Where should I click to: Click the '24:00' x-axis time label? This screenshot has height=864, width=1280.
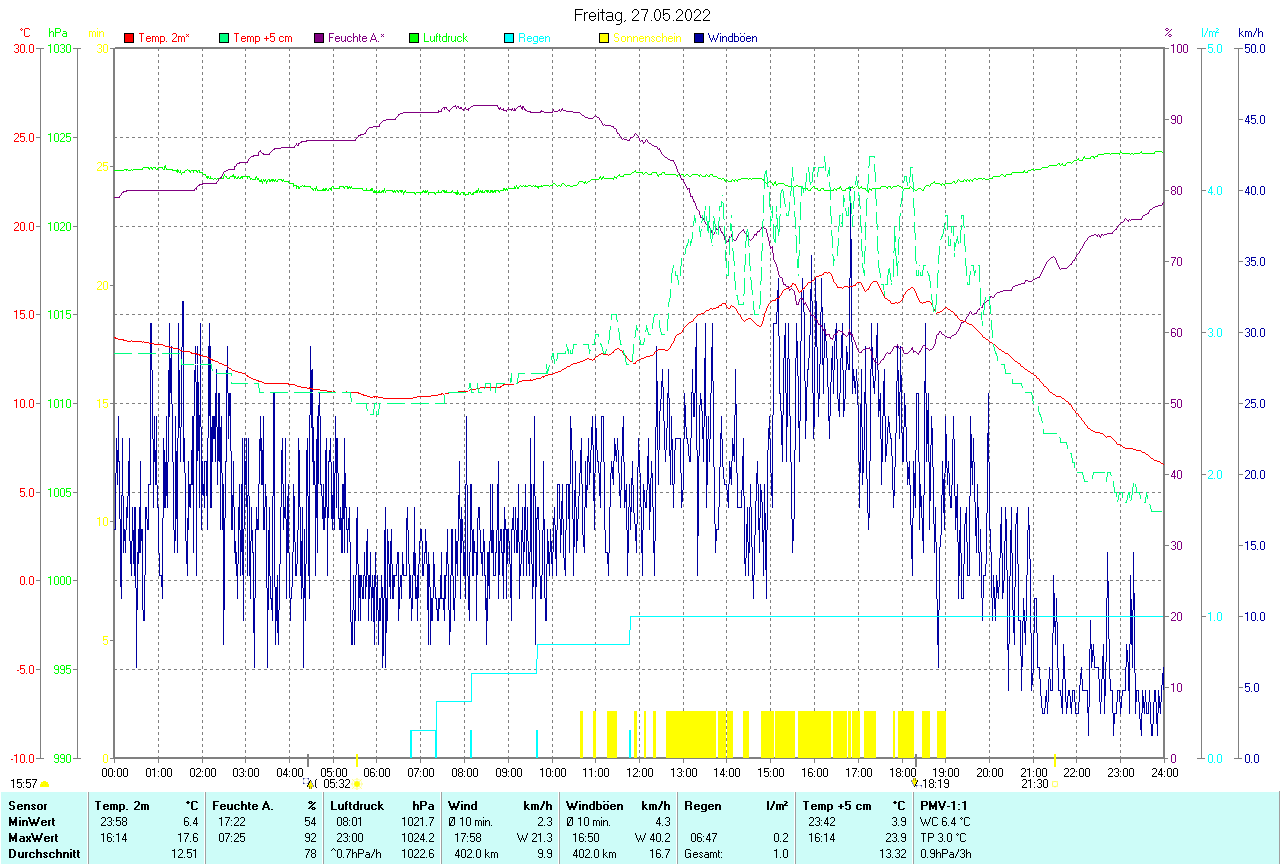pyautogui.click(x=1164, y=772)
